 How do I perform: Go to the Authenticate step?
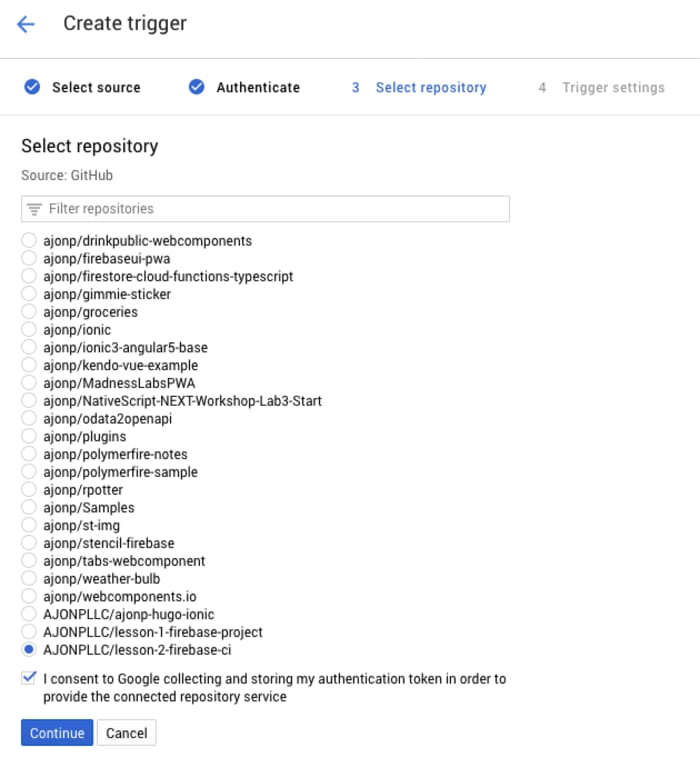(257, 87)
